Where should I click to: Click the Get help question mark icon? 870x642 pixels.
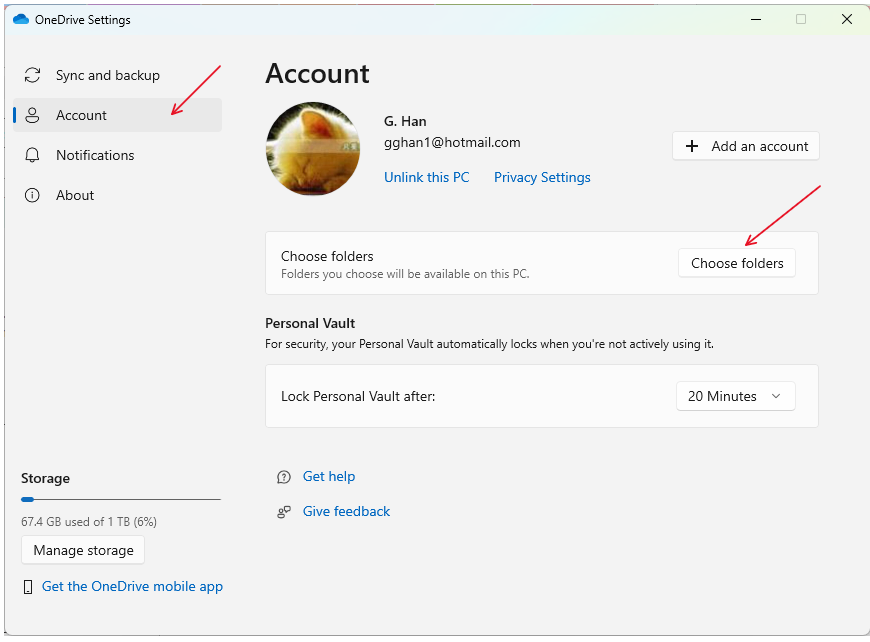coord(283,476)
